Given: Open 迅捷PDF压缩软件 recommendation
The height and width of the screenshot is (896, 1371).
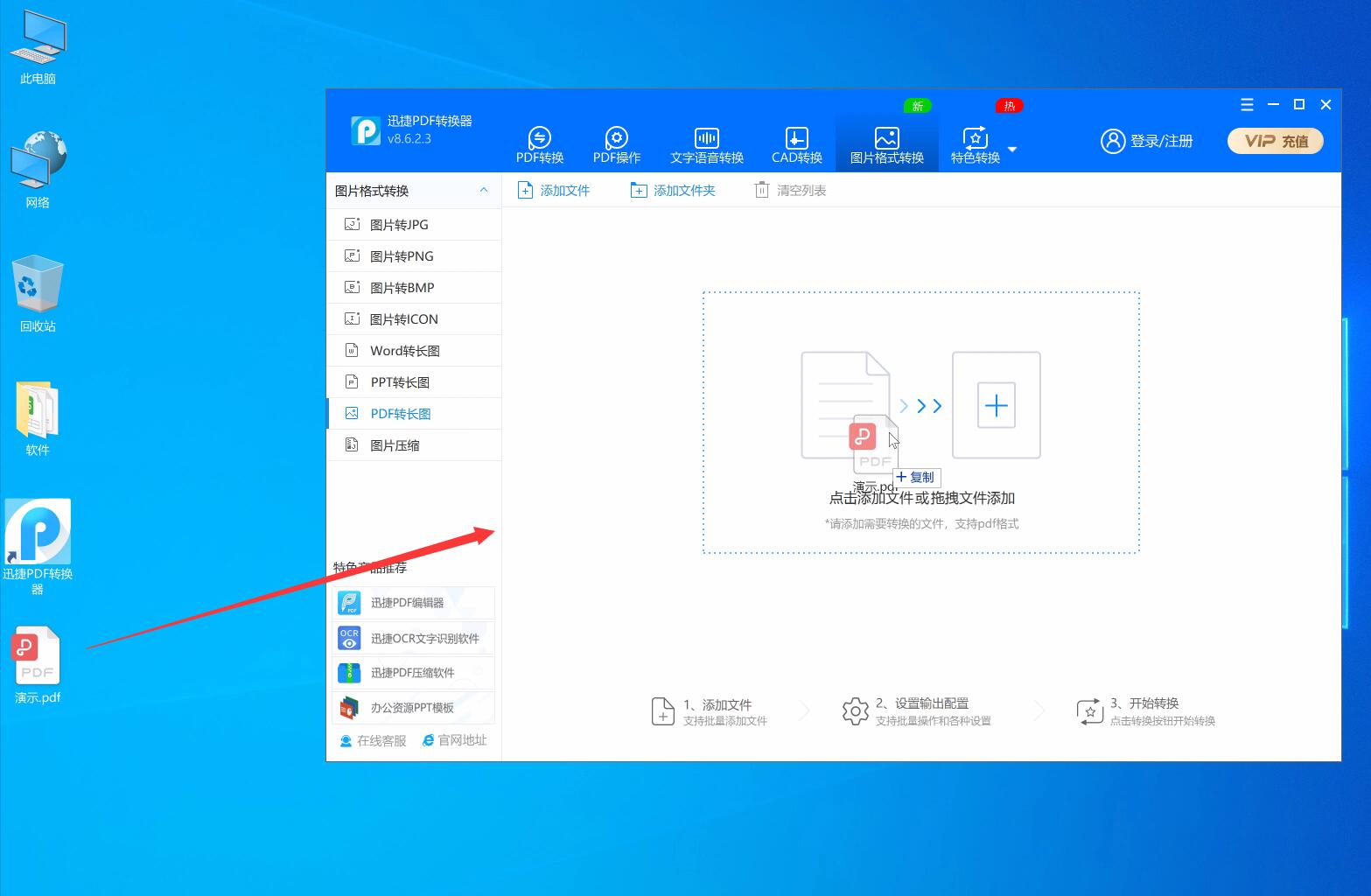Looking at the screenshot, I should point(413,673).
